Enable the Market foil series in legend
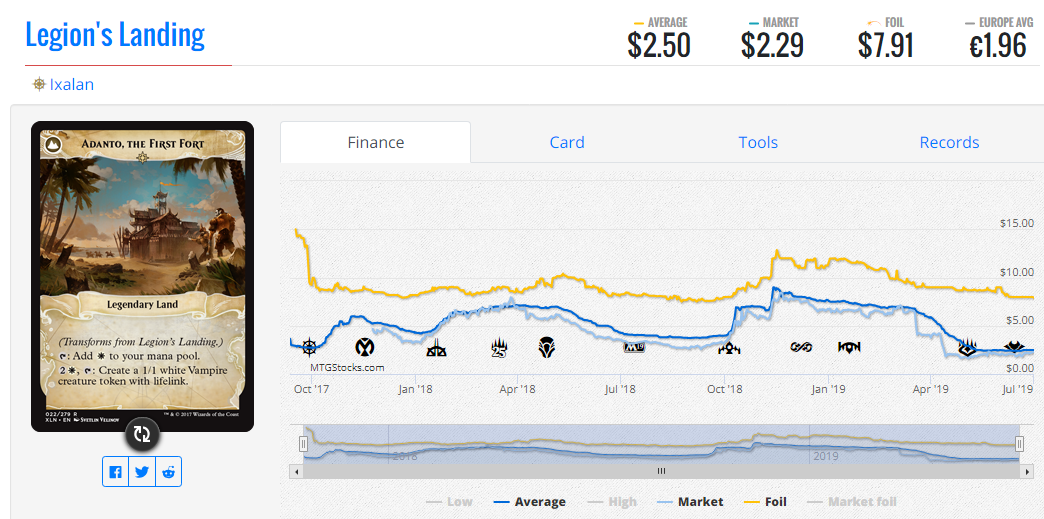The image size is (1044, 519). click(852, 502)
